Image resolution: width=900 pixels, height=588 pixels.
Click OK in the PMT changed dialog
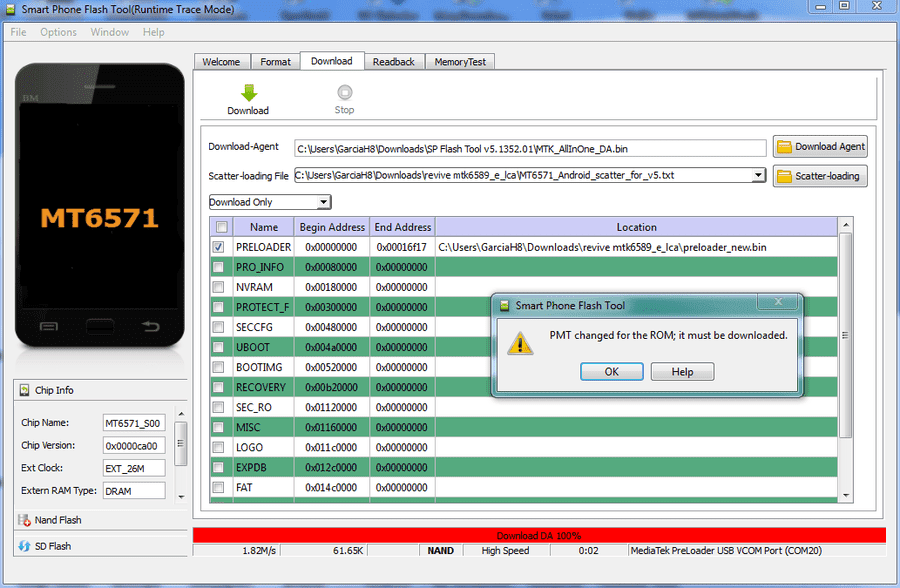pos(611,372)
